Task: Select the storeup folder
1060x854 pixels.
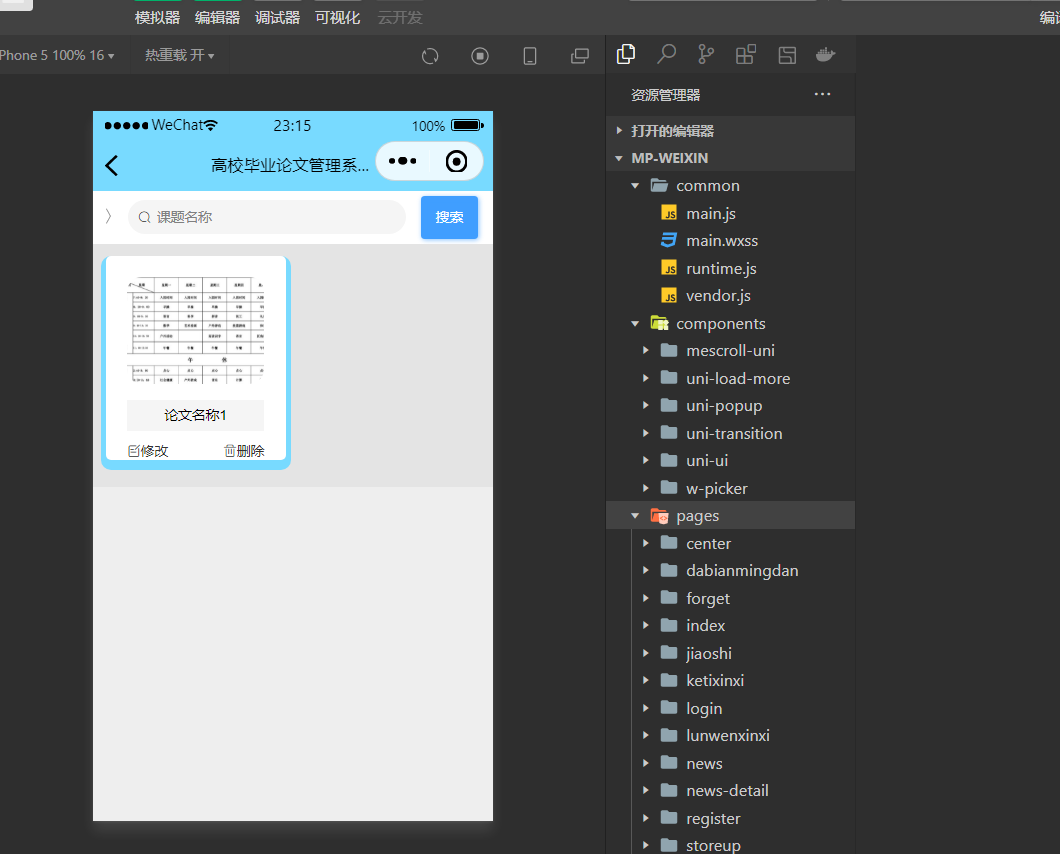Action: pyautogui.click(x=730, y=845)
